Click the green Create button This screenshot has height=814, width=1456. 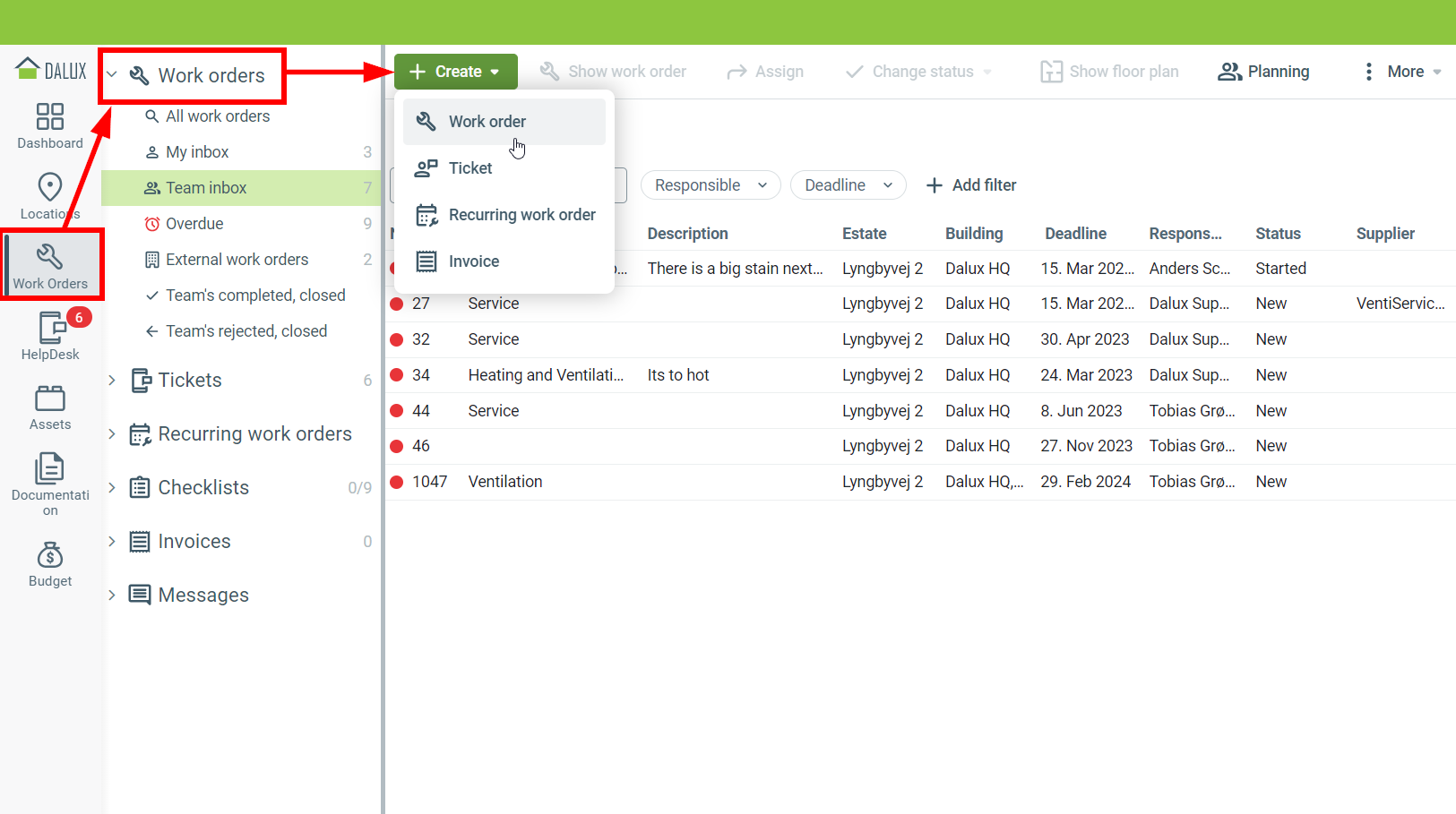pyautogui.click(x=455, y=72)
